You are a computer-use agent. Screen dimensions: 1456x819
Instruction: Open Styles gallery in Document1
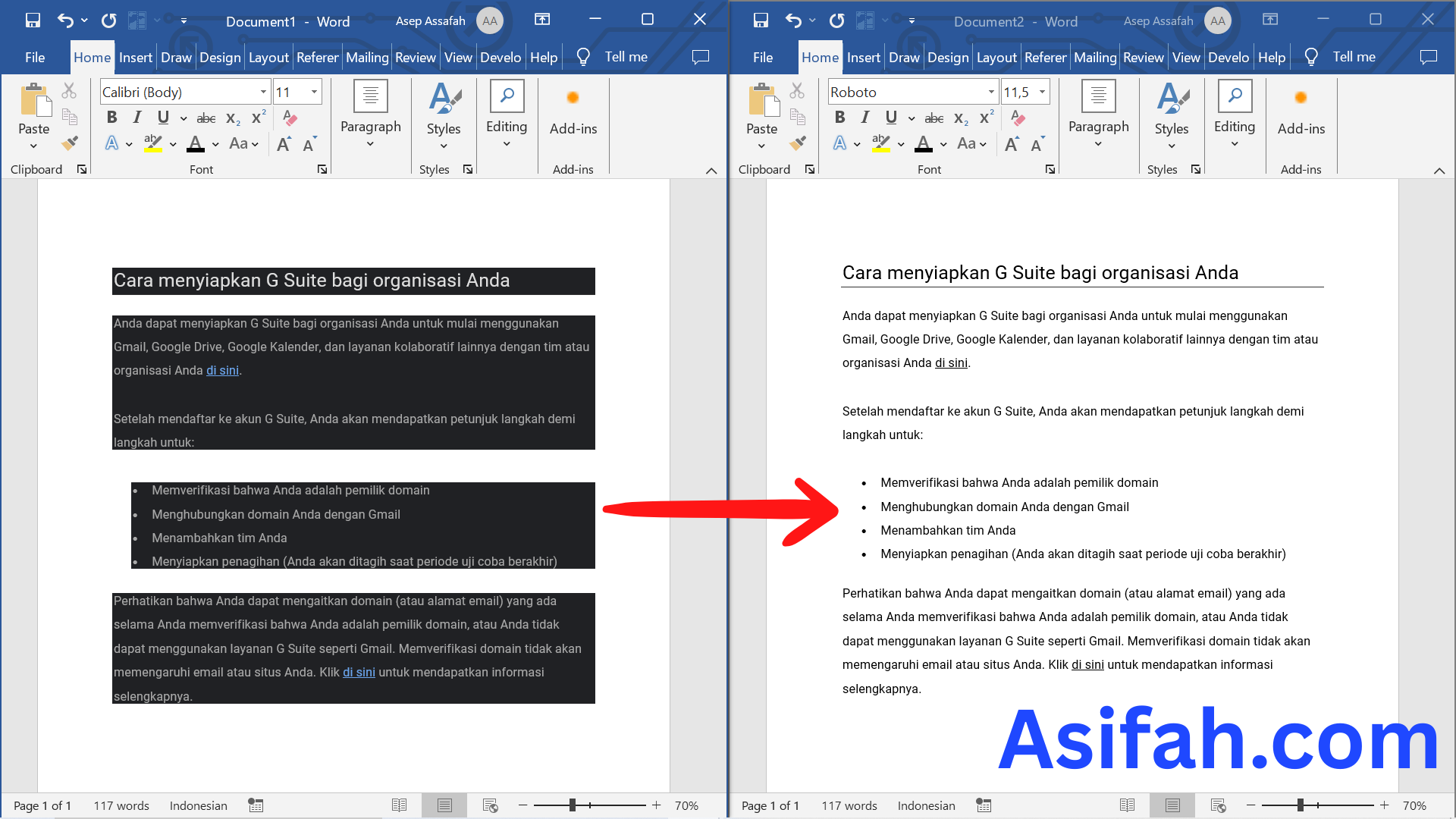(x=444, y=115)
